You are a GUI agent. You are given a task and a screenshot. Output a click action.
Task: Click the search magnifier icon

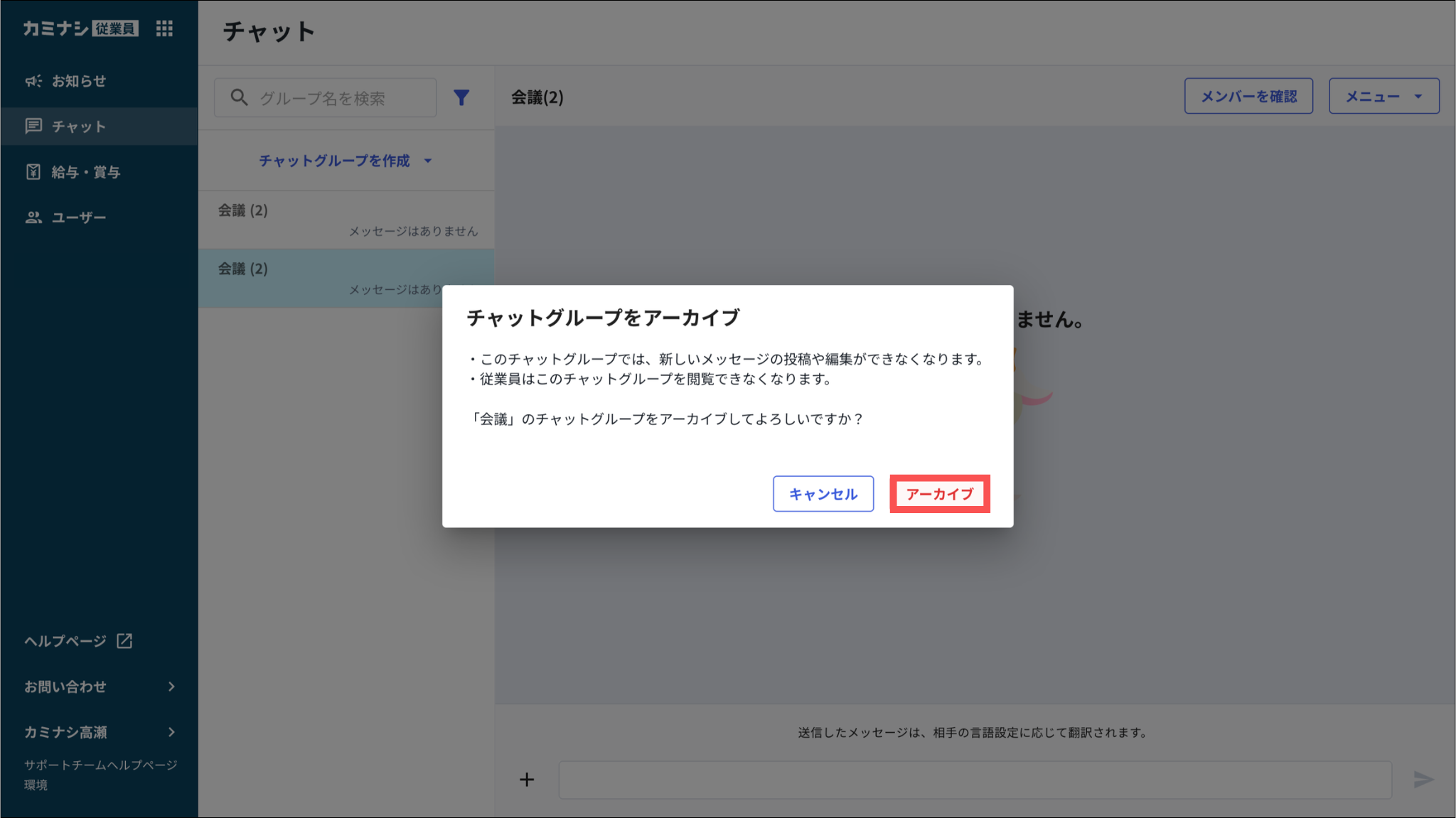pyautogui.click(x=240, y=97)
